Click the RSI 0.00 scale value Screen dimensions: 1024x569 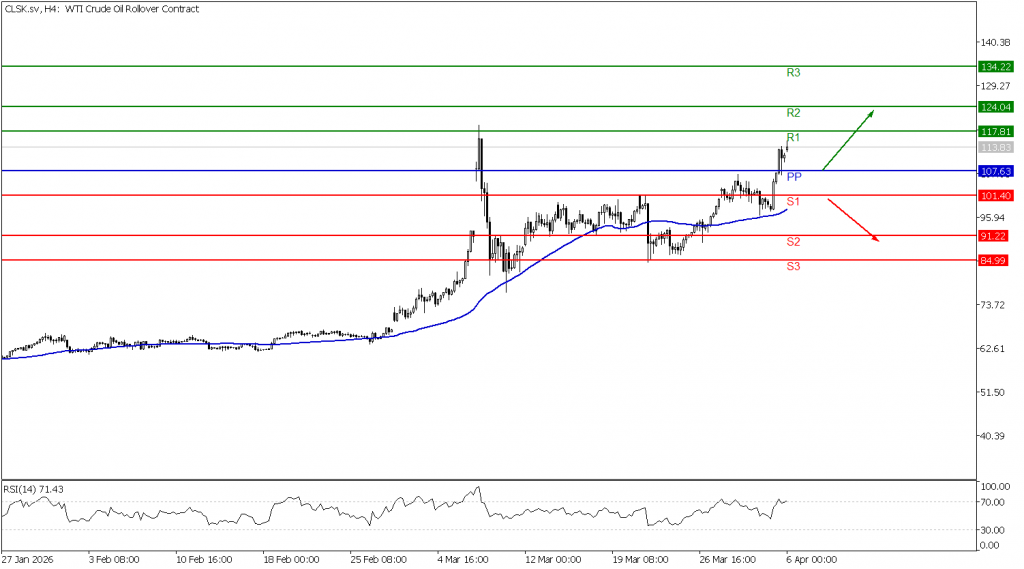coord(990,545)
